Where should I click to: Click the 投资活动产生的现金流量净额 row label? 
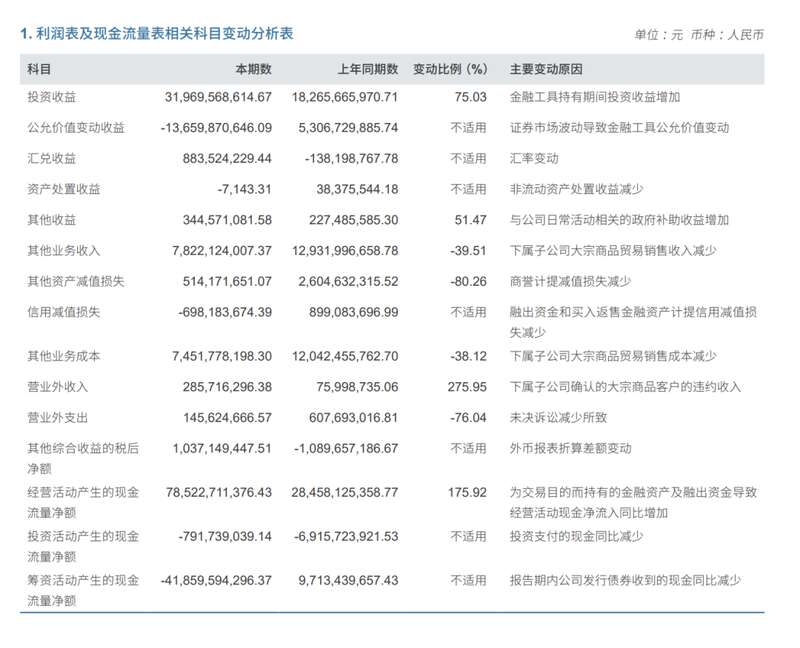pyautogui.click(x=83, y=546)
